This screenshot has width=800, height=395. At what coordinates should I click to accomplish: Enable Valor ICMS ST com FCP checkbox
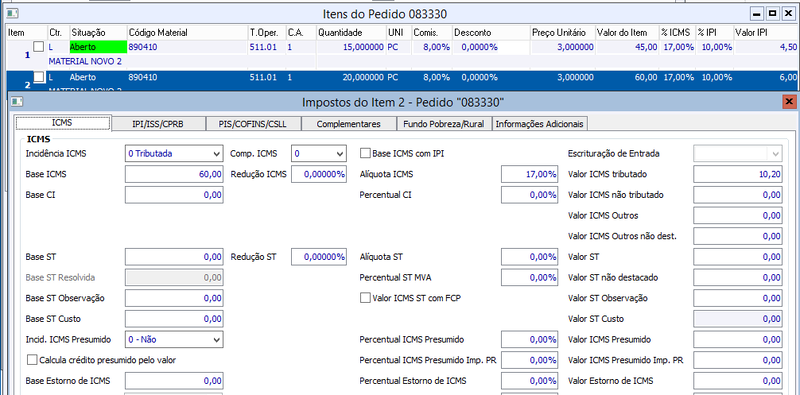(x=365, y=298)
